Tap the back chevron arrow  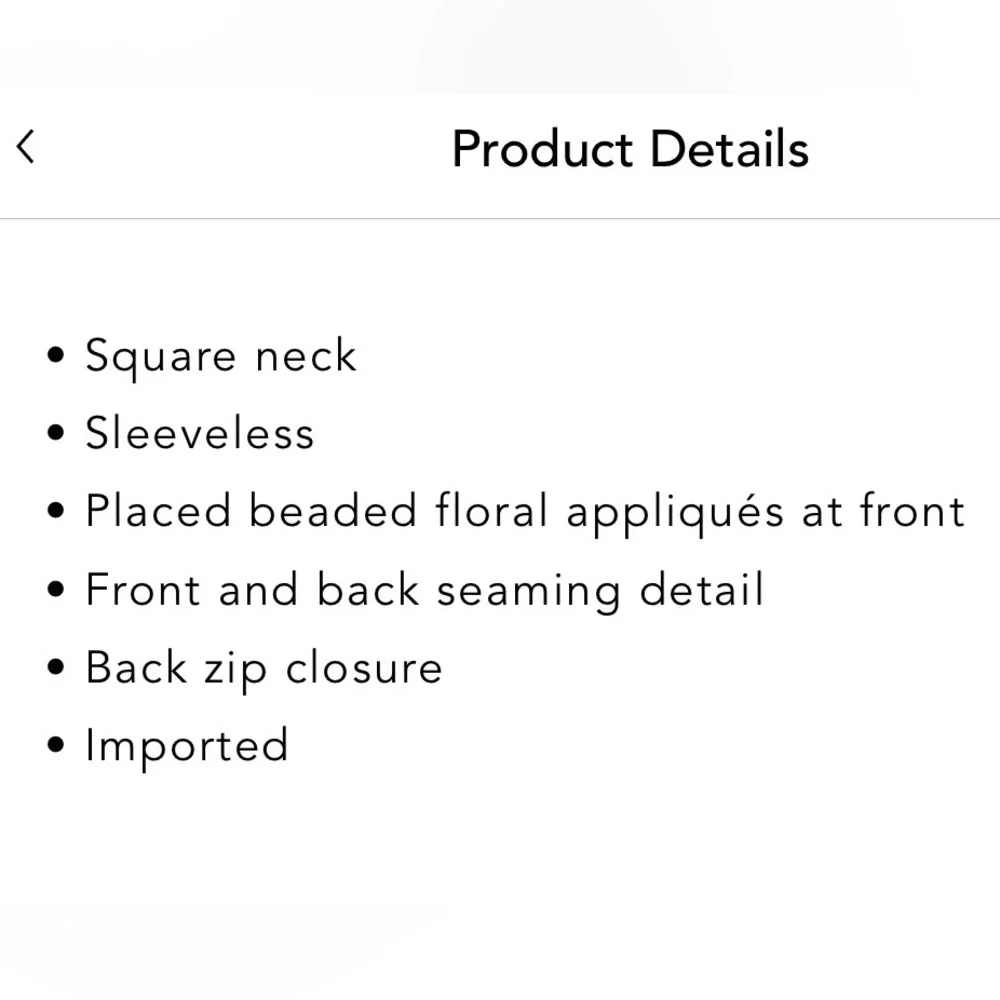[x=26, y=147]
